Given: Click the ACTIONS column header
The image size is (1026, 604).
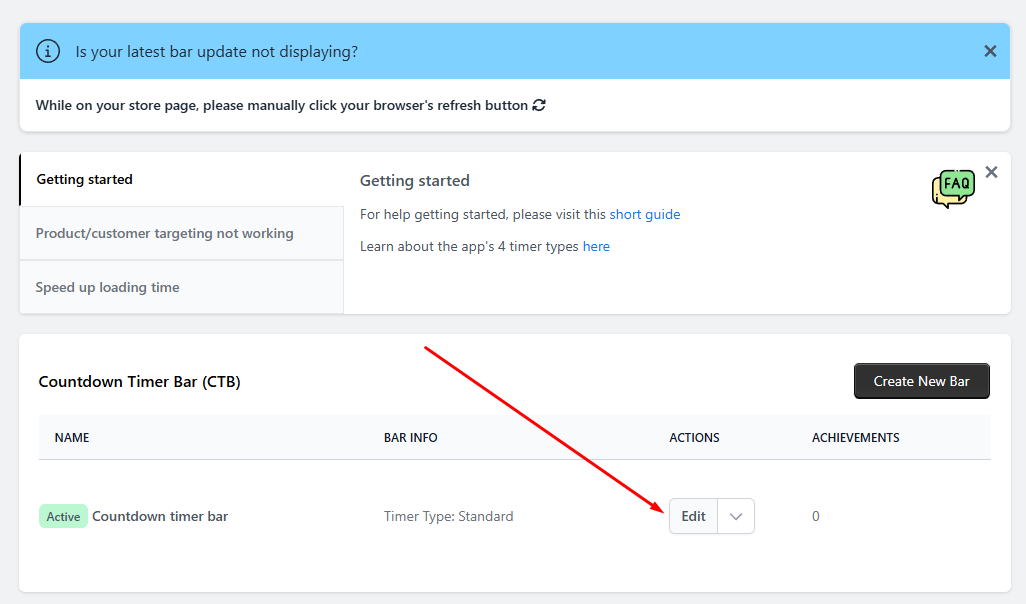Looking at the screenshot, I should [694, 438].
